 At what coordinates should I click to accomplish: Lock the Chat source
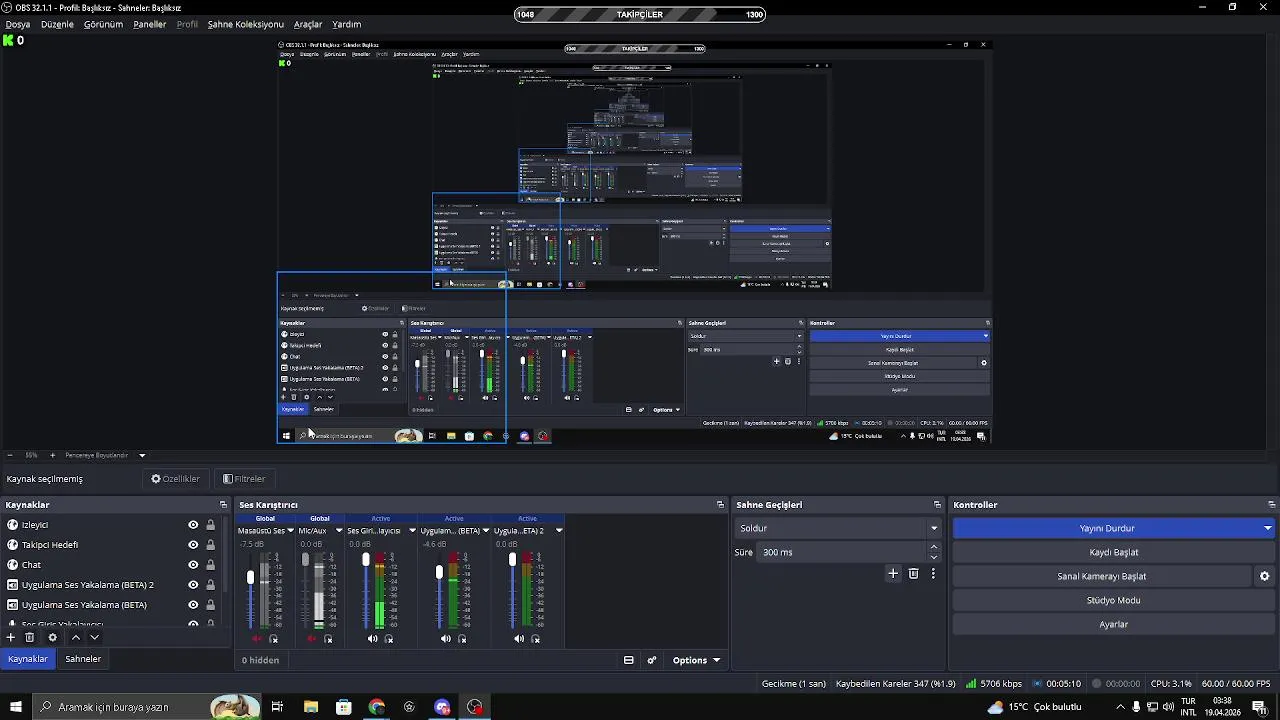click(210, 565)
